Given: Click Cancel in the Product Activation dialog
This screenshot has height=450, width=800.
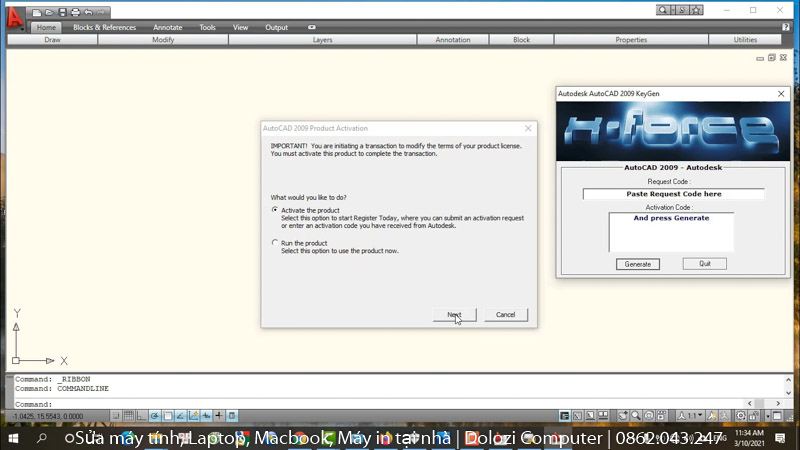Looking at the screenshot, I should click(x=505, y=315).
